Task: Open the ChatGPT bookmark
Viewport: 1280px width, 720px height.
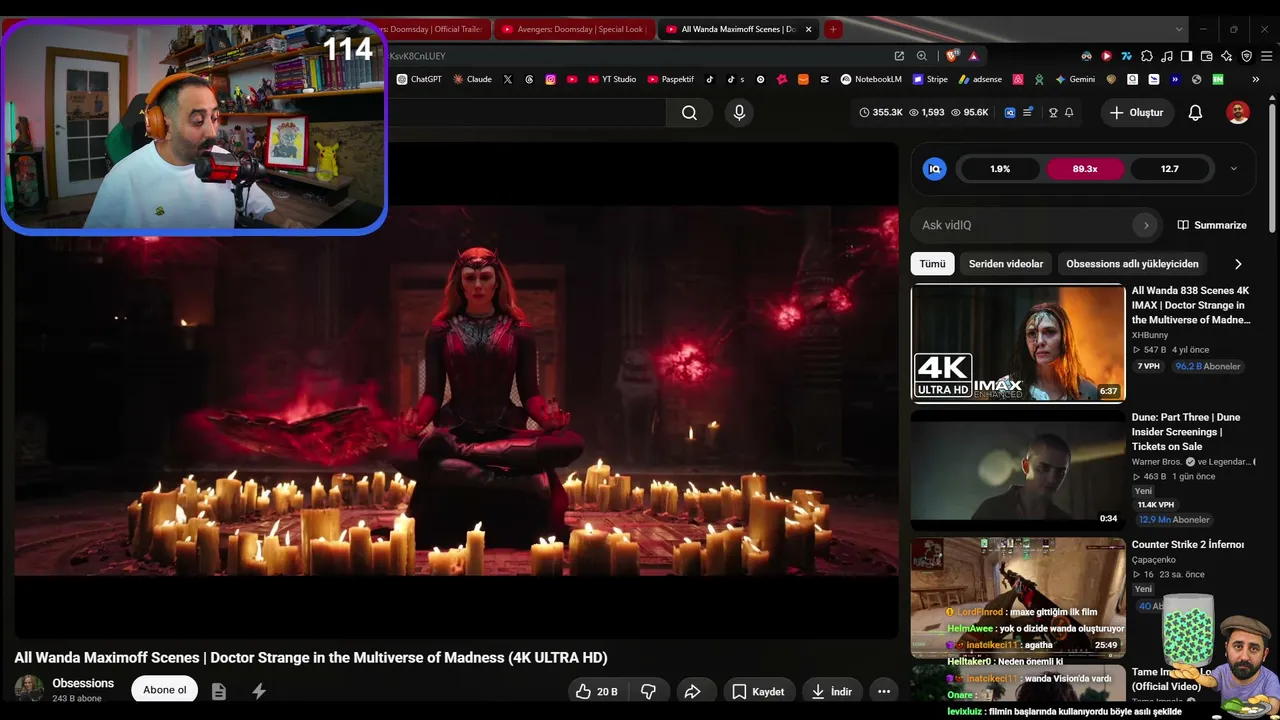Action: pyautogui.click(x=419, y=79)
